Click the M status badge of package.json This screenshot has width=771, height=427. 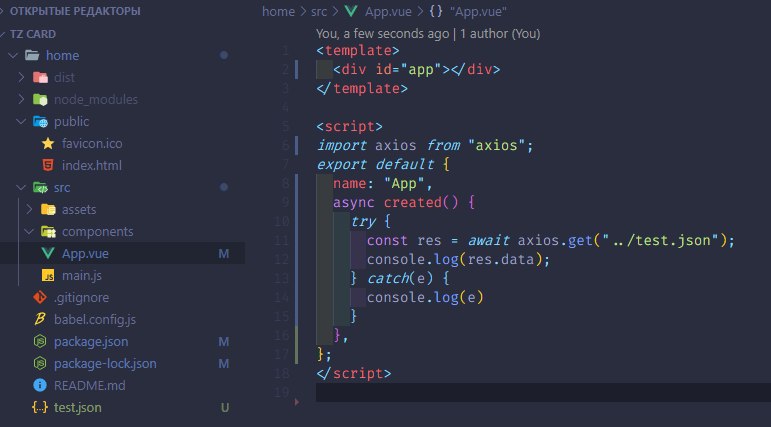(224, 341)
